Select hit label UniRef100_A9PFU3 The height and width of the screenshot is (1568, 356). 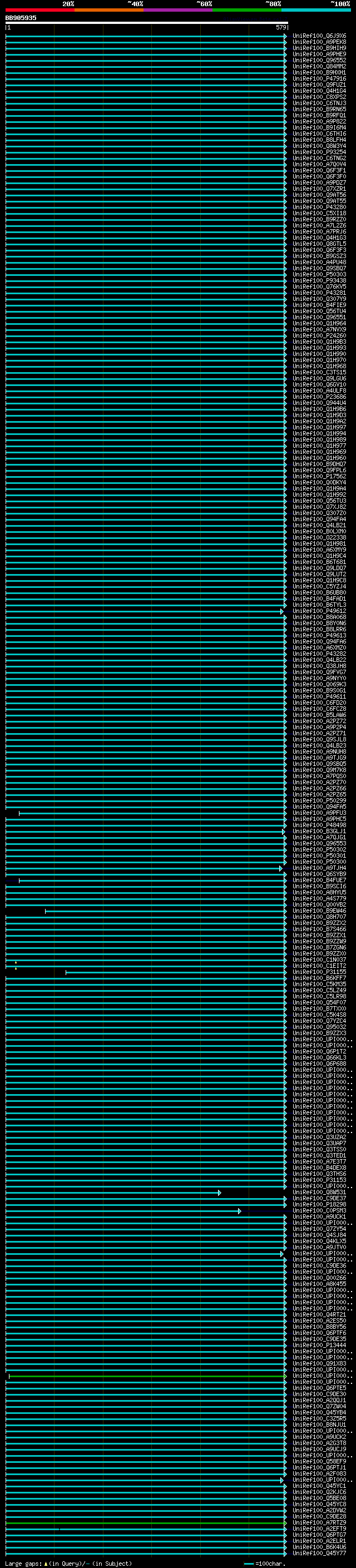319,813
